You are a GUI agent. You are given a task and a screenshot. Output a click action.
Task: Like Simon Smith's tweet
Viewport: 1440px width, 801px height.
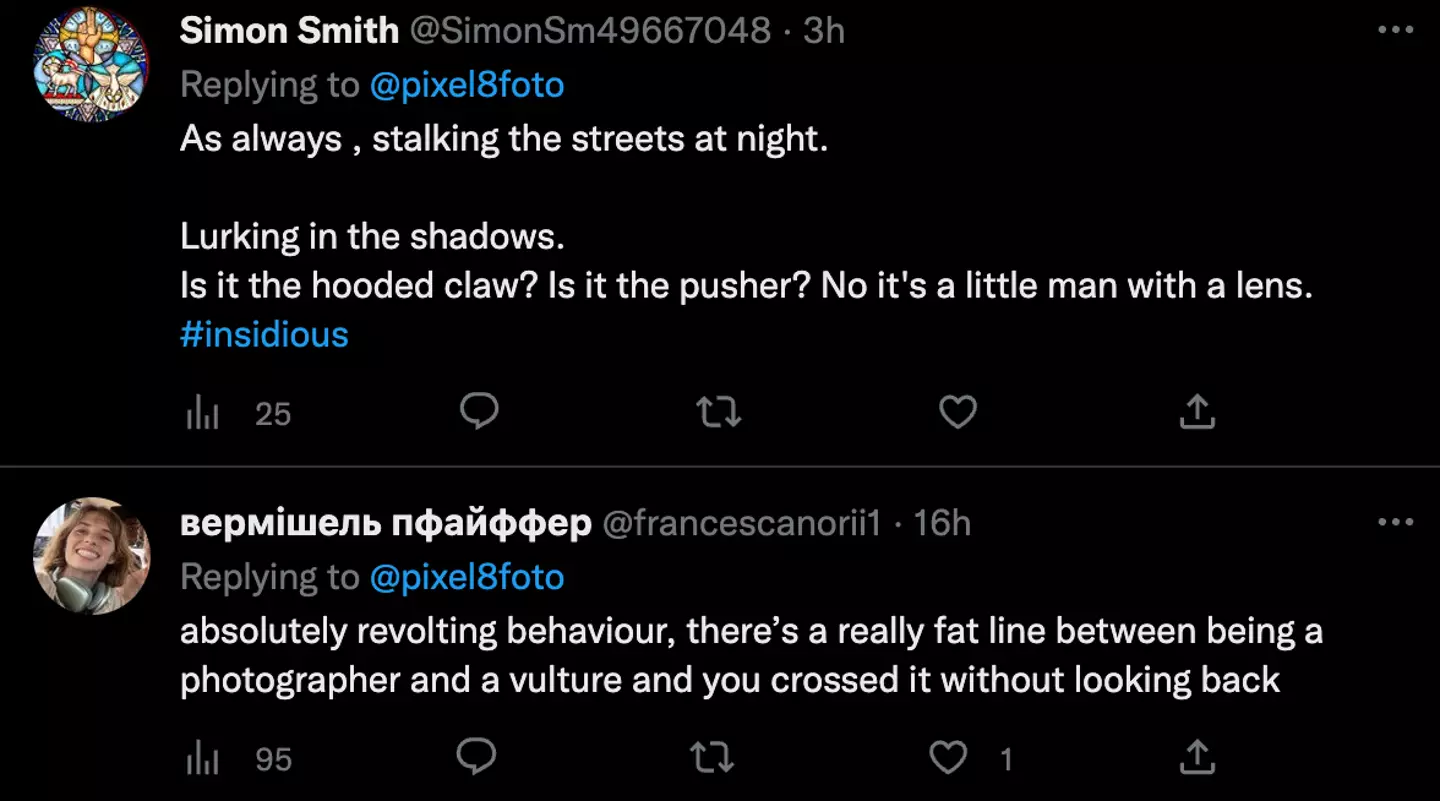(957, 411)
